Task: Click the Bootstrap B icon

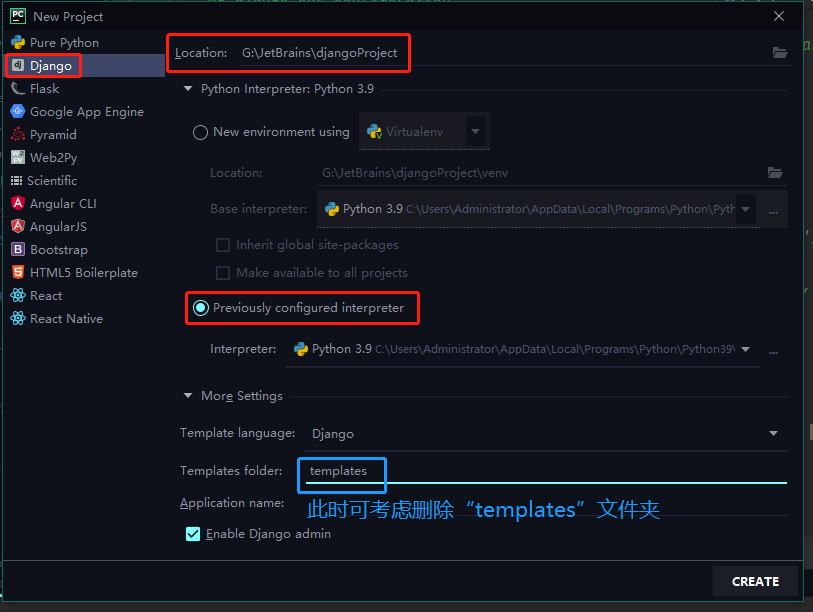Action: (x=18, y=249)
